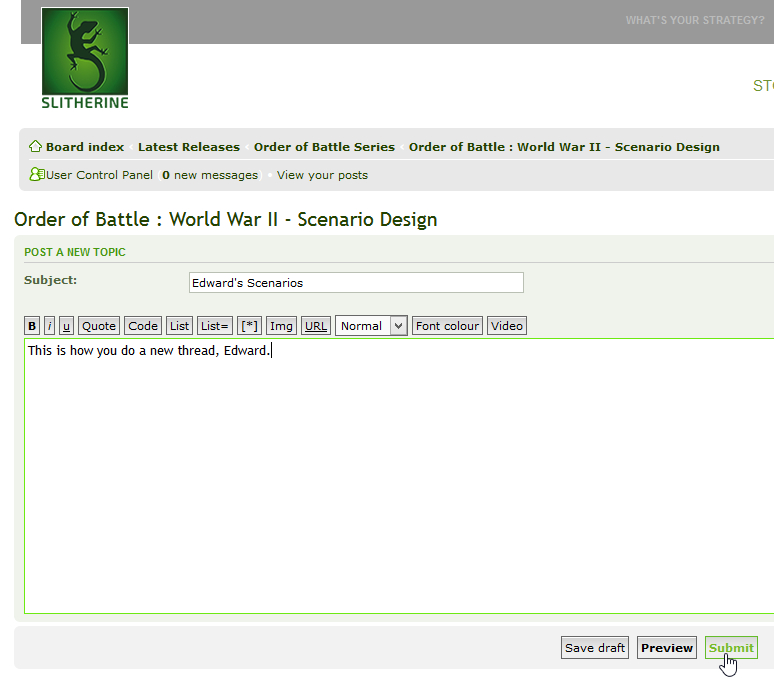The image size is (774, 686).
Task: Open Order of Battle Series breadcrumb
Action: pos(324,147)
